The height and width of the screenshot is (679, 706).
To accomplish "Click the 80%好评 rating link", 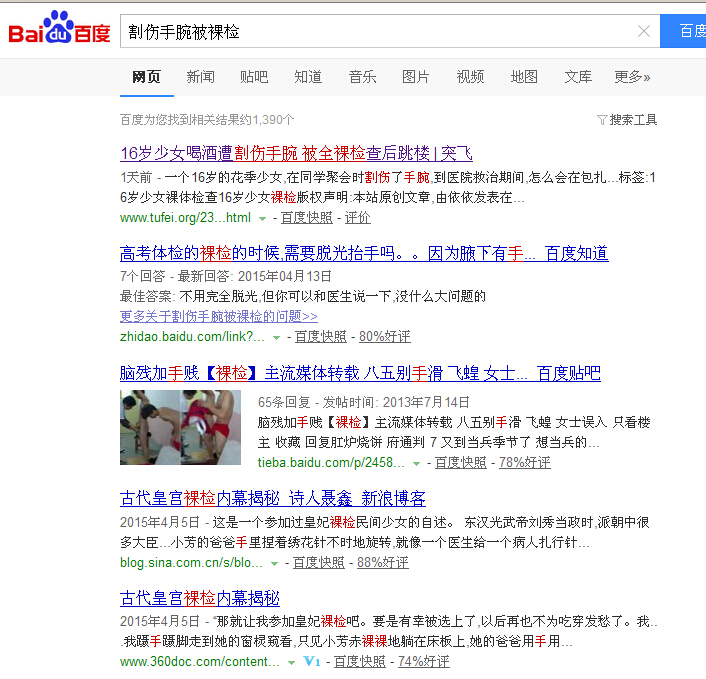I will 385,337.
